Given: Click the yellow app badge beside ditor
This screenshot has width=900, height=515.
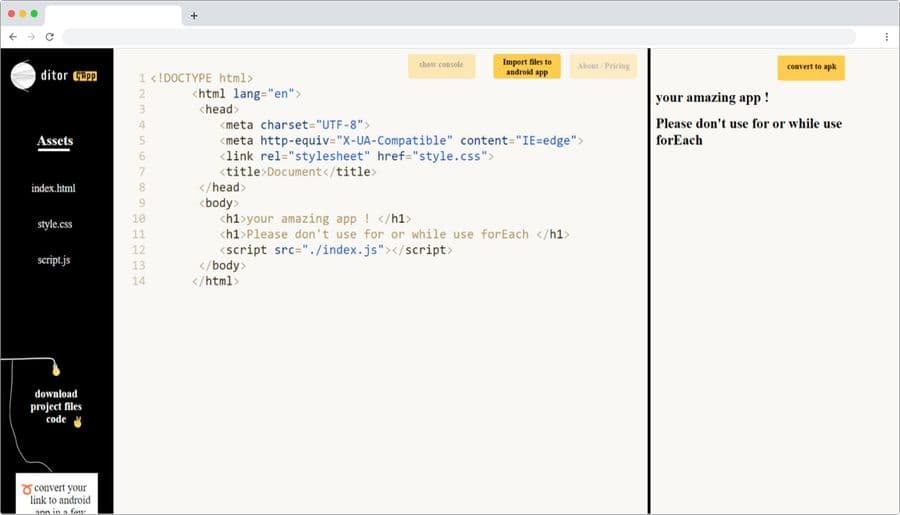Looking at the screenshot, I should [x=85, y=76].
